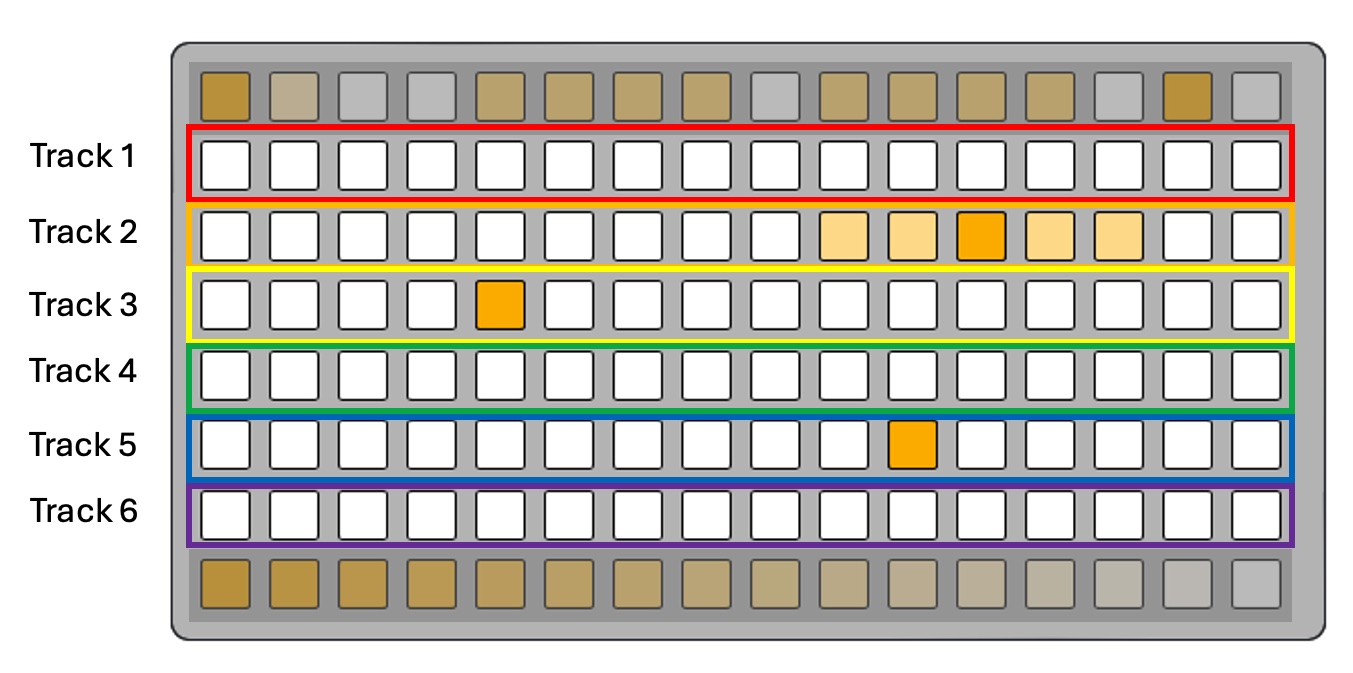Activate step 5 pad in Track 1

point(500,166)
